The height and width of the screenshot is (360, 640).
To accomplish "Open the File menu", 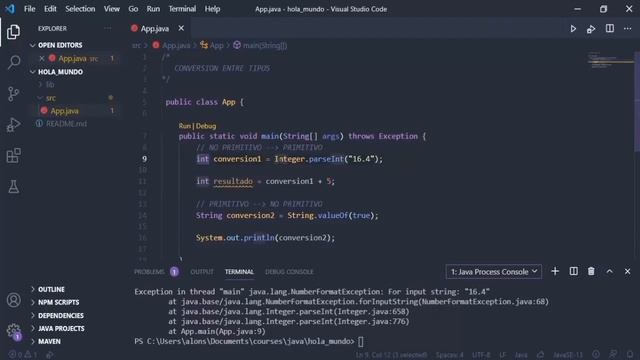I will point(29,9).
